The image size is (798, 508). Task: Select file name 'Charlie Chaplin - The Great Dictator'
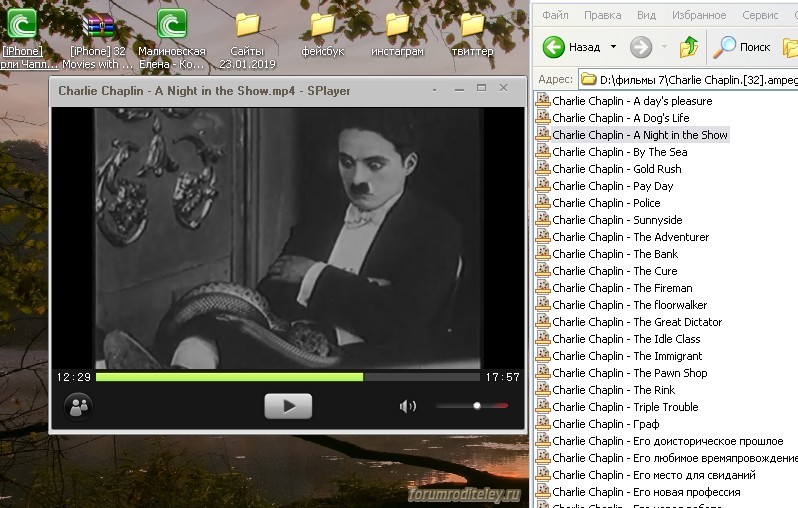coord(637,322)
